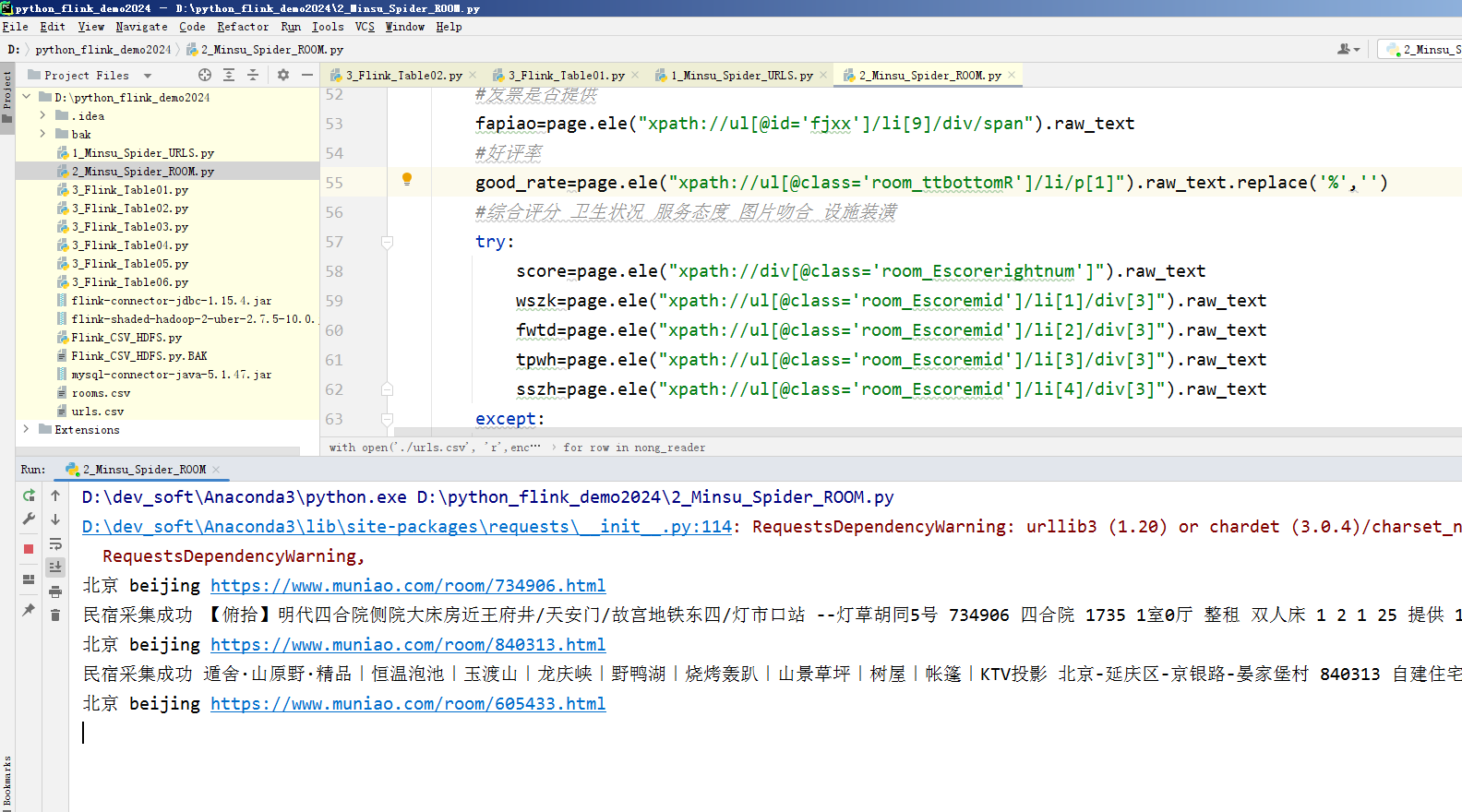Pin the Run tab

(29, 610)
